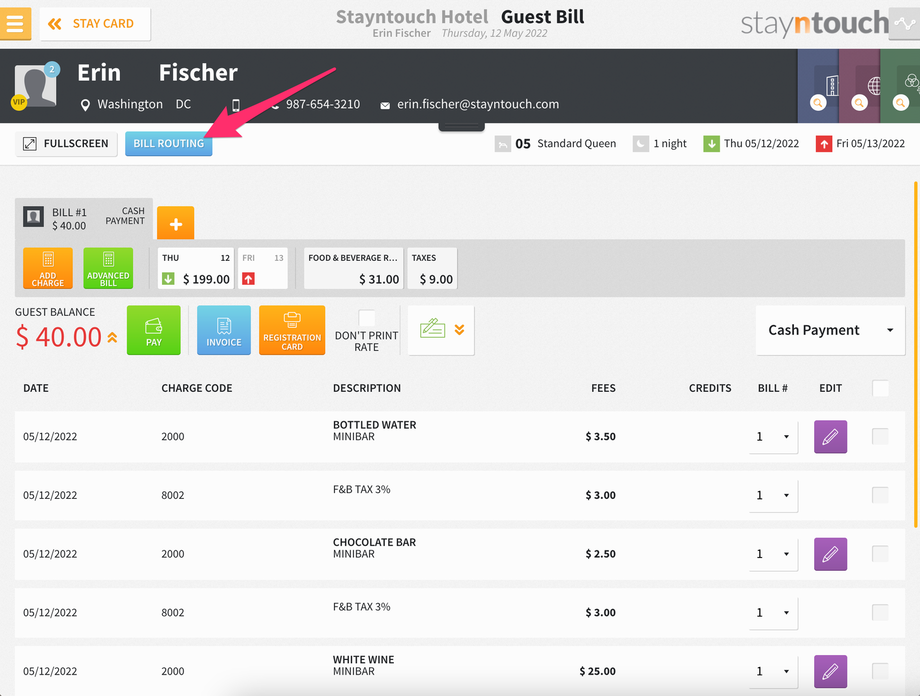This screenshot has height=696, width=920.
Task: Click the guest email address
Action: pyautogui.click(x=478, y=104)
